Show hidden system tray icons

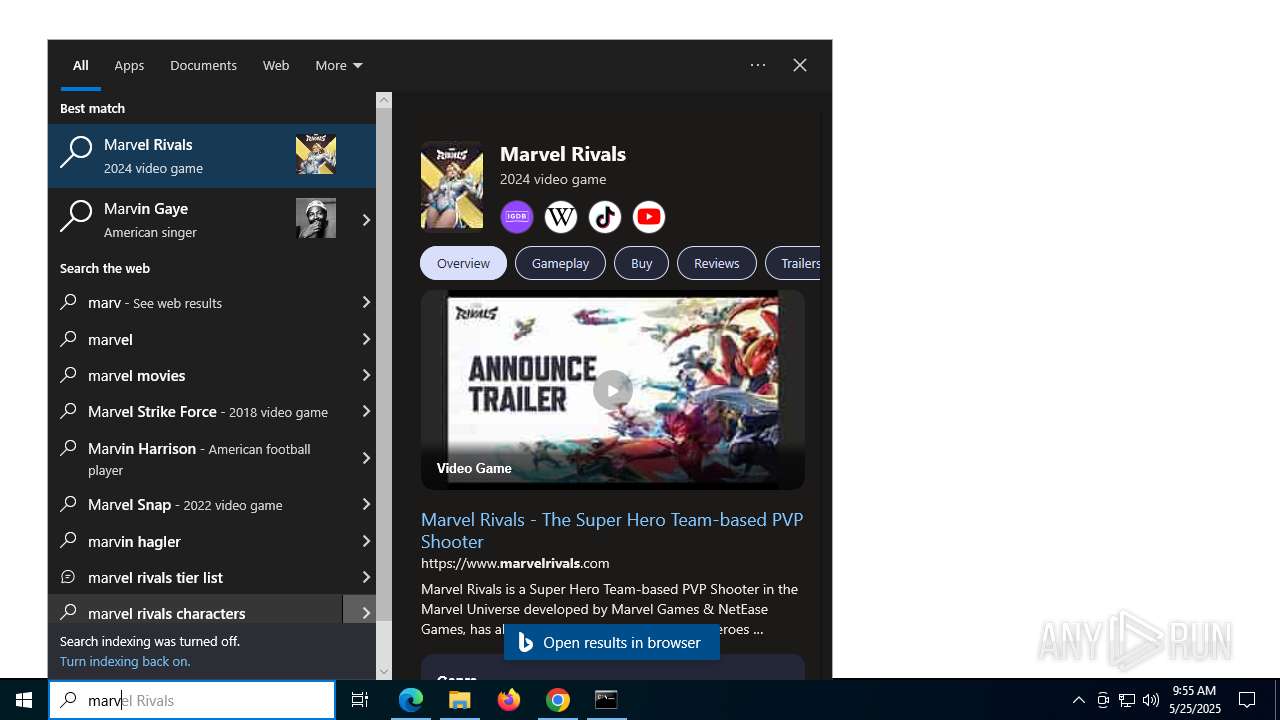click(1079, 700)
